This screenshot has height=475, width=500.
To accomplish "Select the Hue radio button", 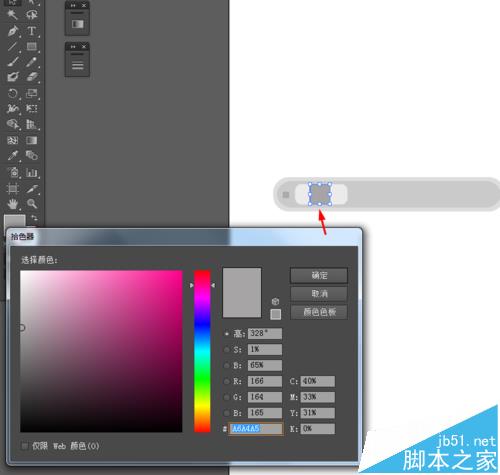I will (227, 334).
